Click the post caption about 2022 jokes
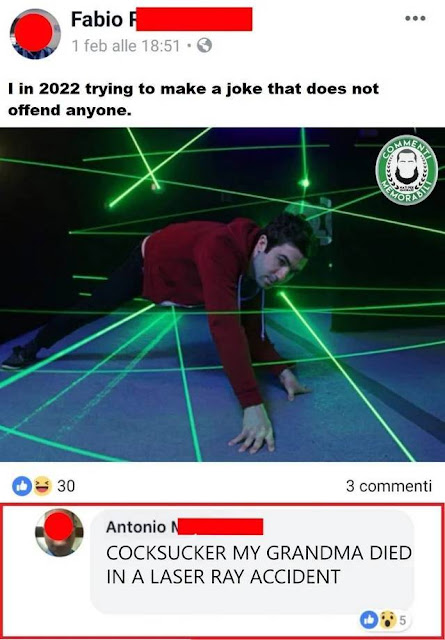The width and height of the screenshot is (445, 640). point(194,99)
